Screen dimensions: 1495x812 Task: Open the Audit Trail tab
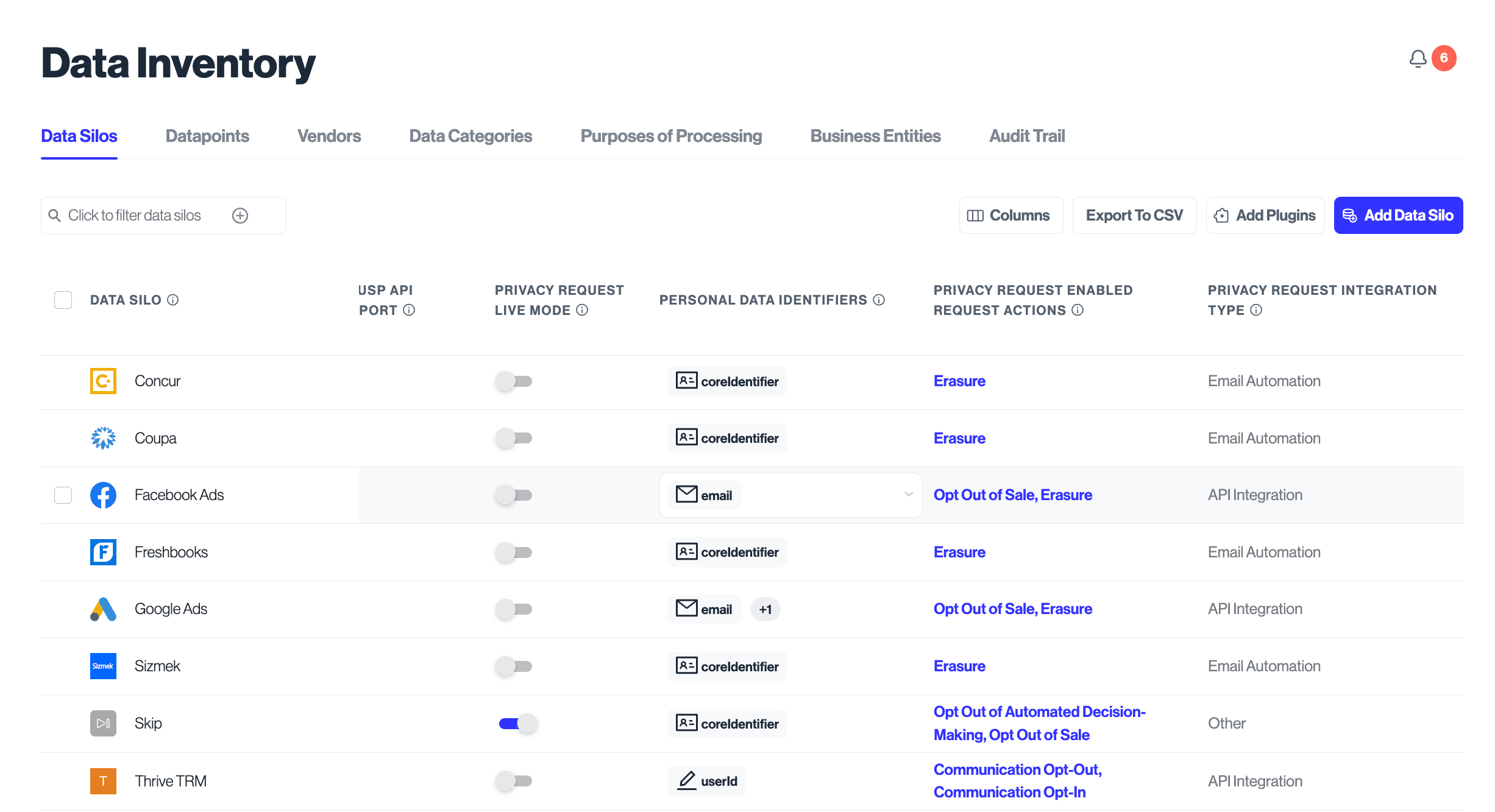(x=1026, y=136)
